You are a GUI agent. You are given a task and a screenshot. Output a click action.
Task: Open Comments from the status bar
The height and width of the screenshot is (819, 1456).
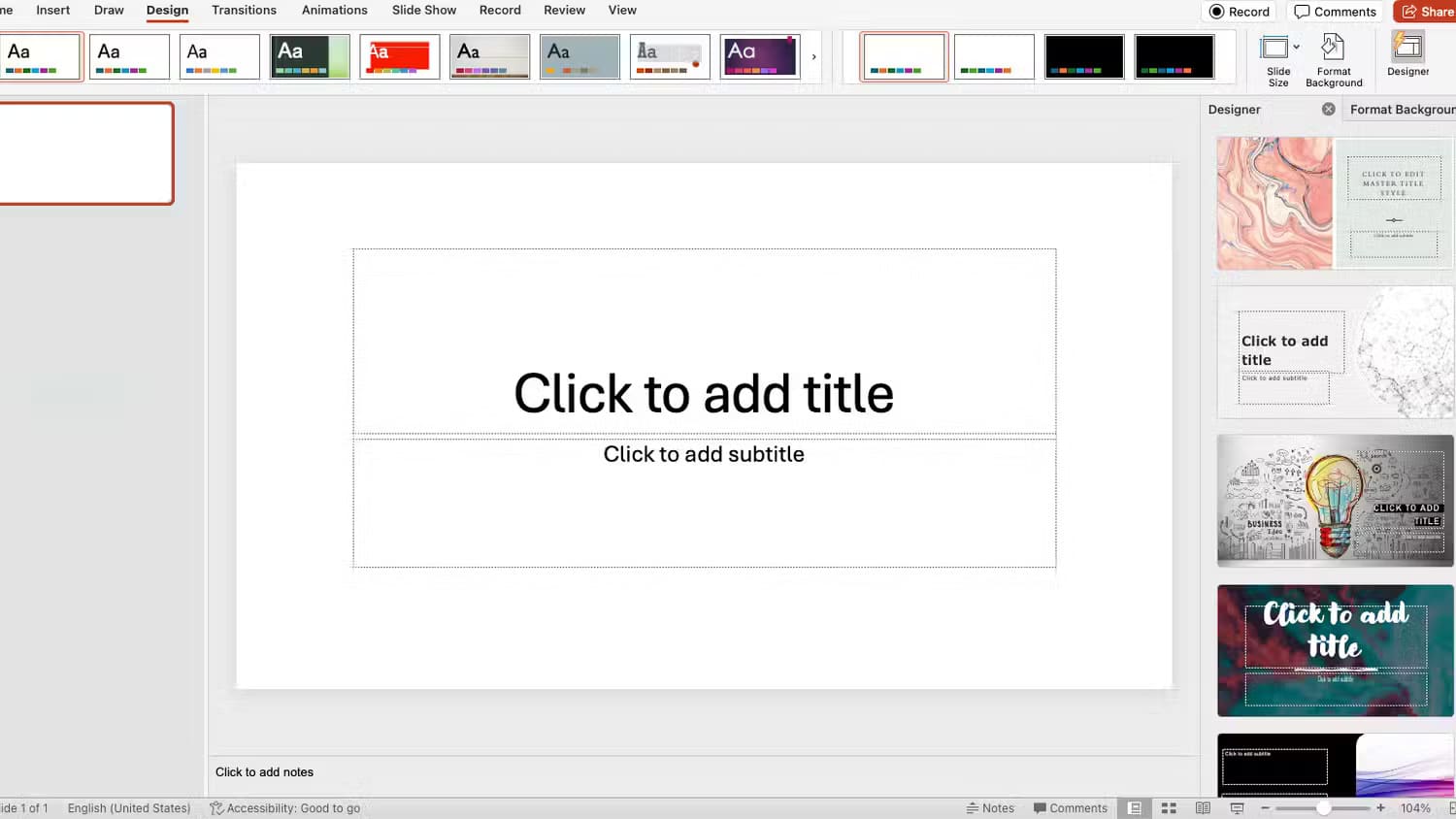coord(1070,808)
